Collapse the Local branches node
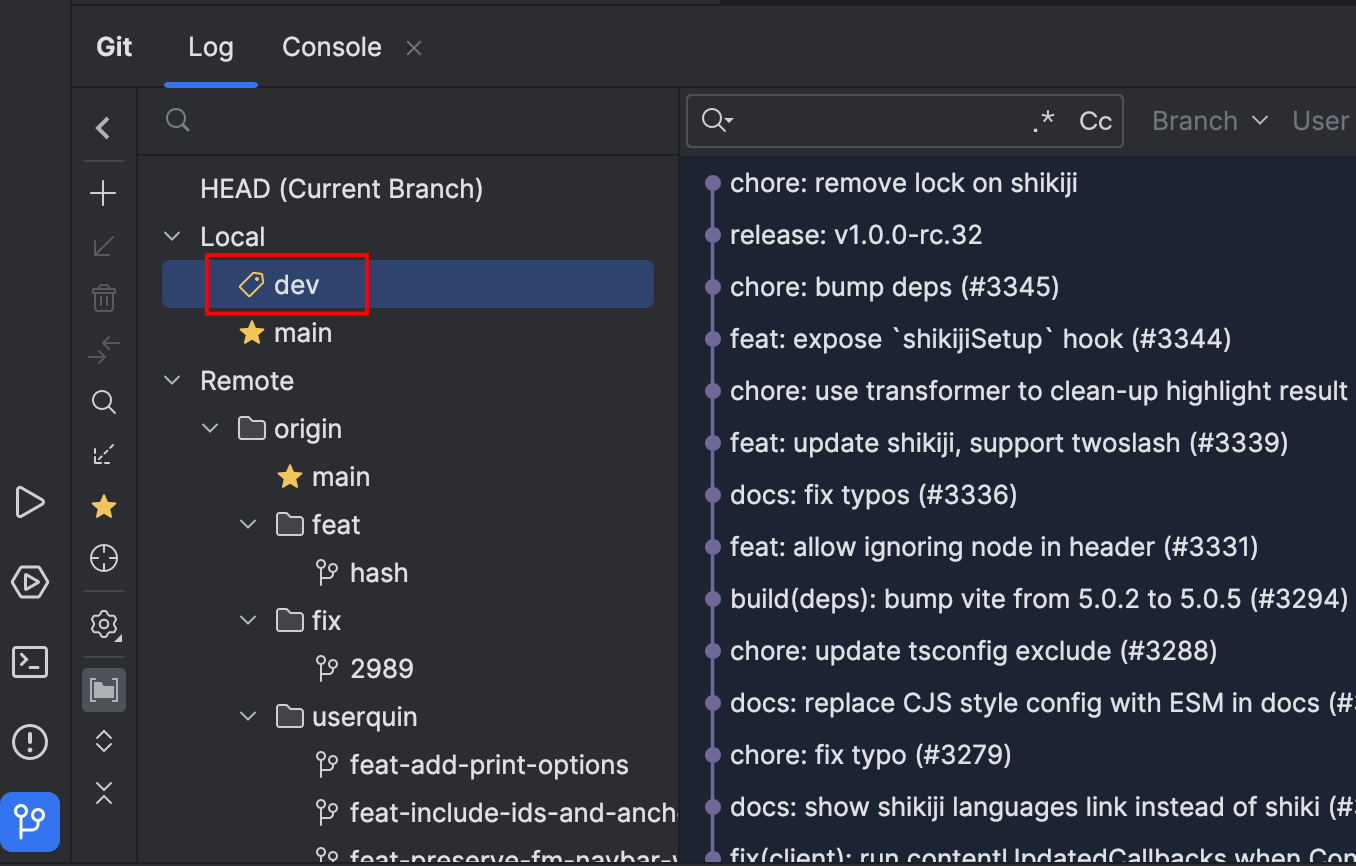 (x=173, y=237)
